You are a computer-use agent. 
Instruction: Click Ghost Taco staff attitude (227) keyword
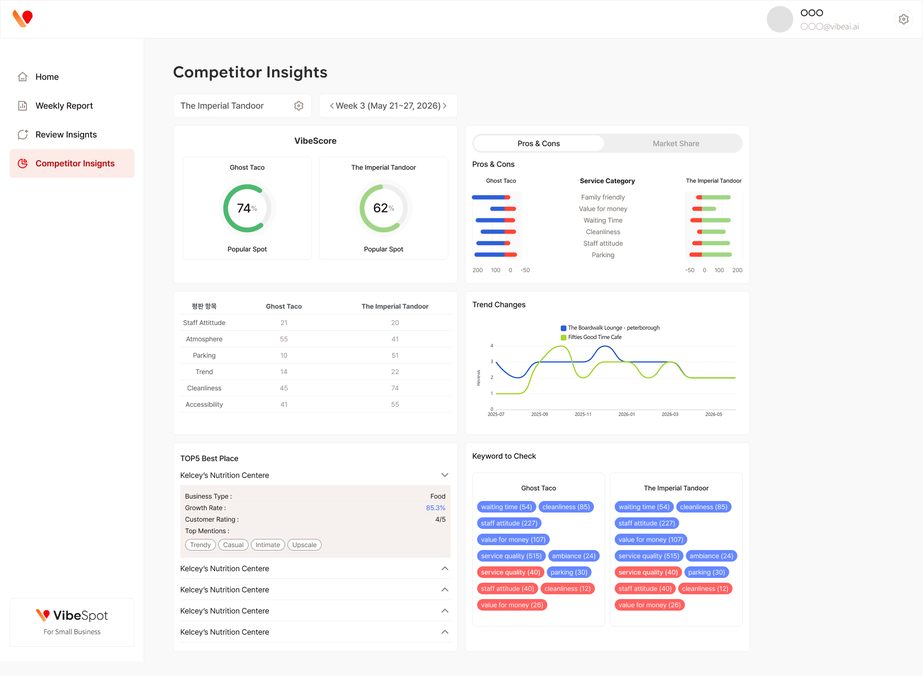coord(509,523)
